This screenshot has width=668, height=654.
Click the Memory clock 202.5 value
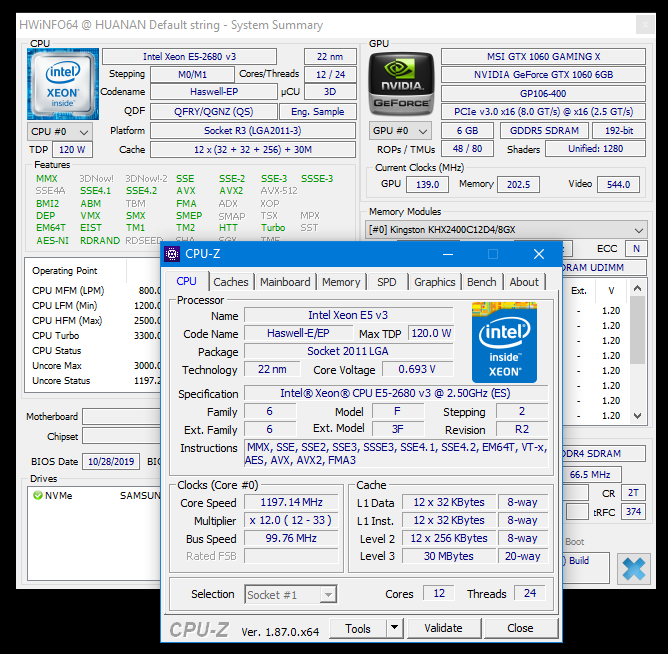518,184
